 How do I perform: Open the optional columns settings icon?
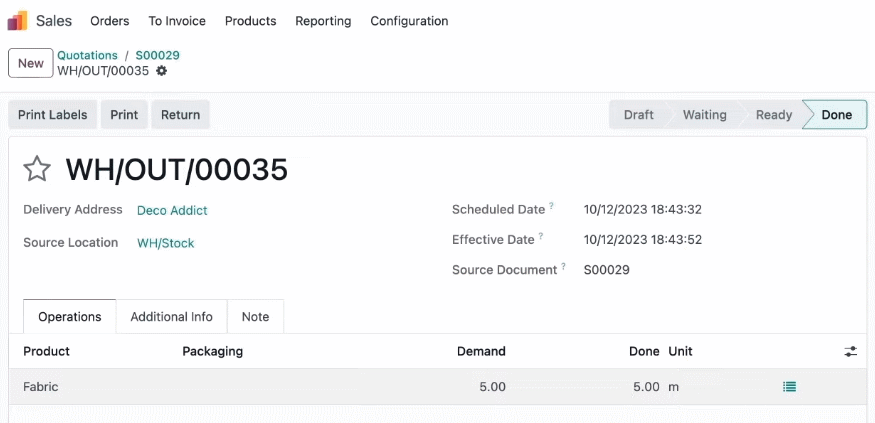click(850, 352)
